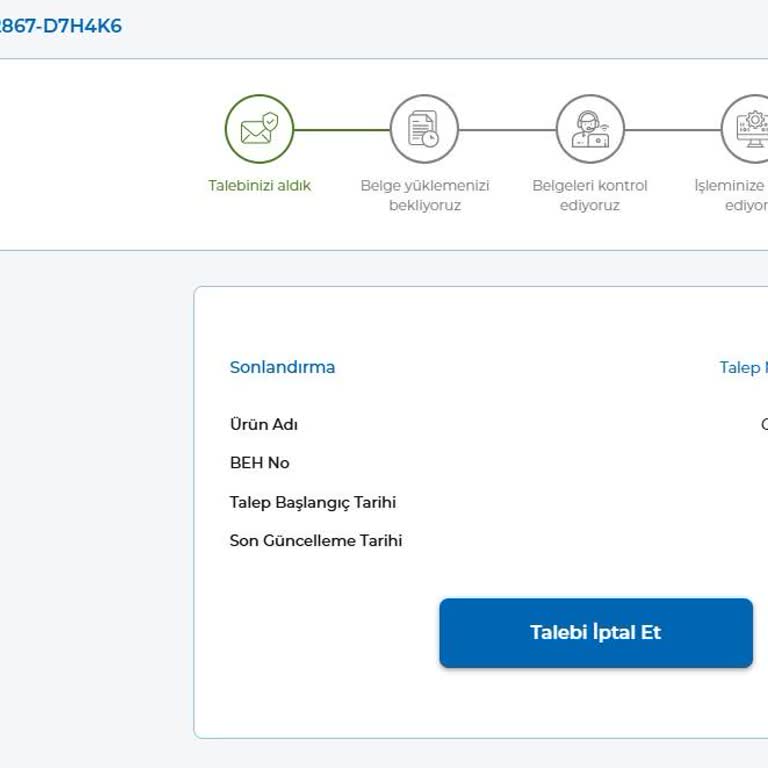Select the 'Belge yüklemenizi bekliyoruz' step label
This screenshot has height=768, width=768.
coord(424,195)
